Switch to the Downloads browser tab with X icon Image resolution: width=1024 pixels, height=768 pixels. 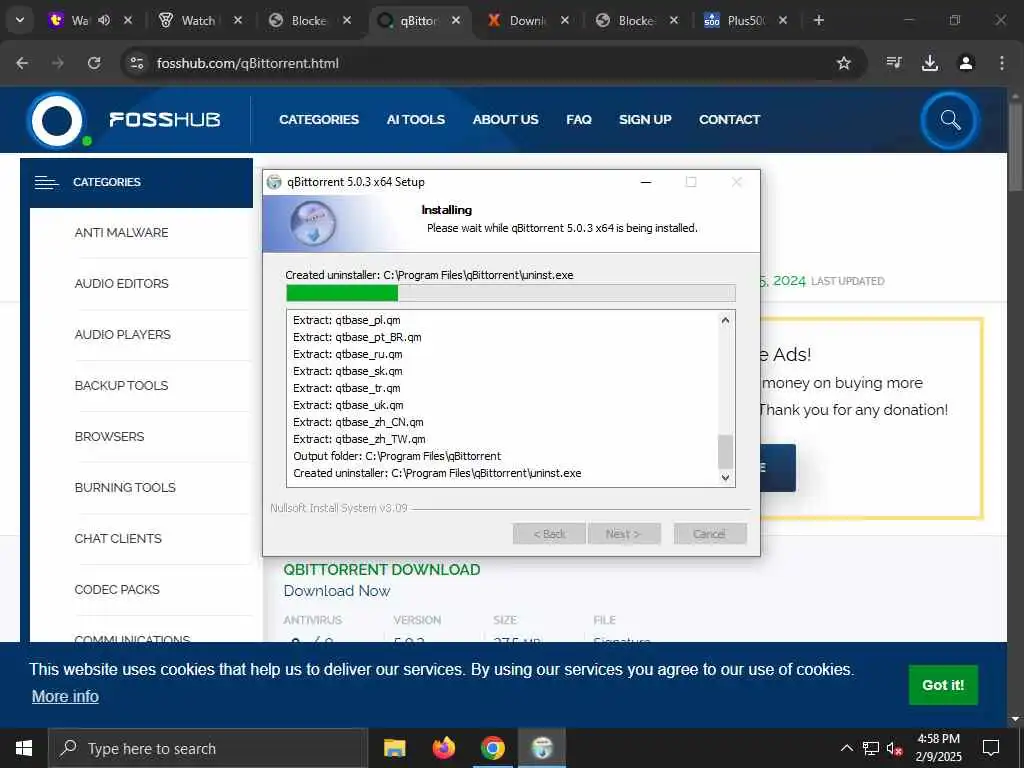(x=528, y=20)
